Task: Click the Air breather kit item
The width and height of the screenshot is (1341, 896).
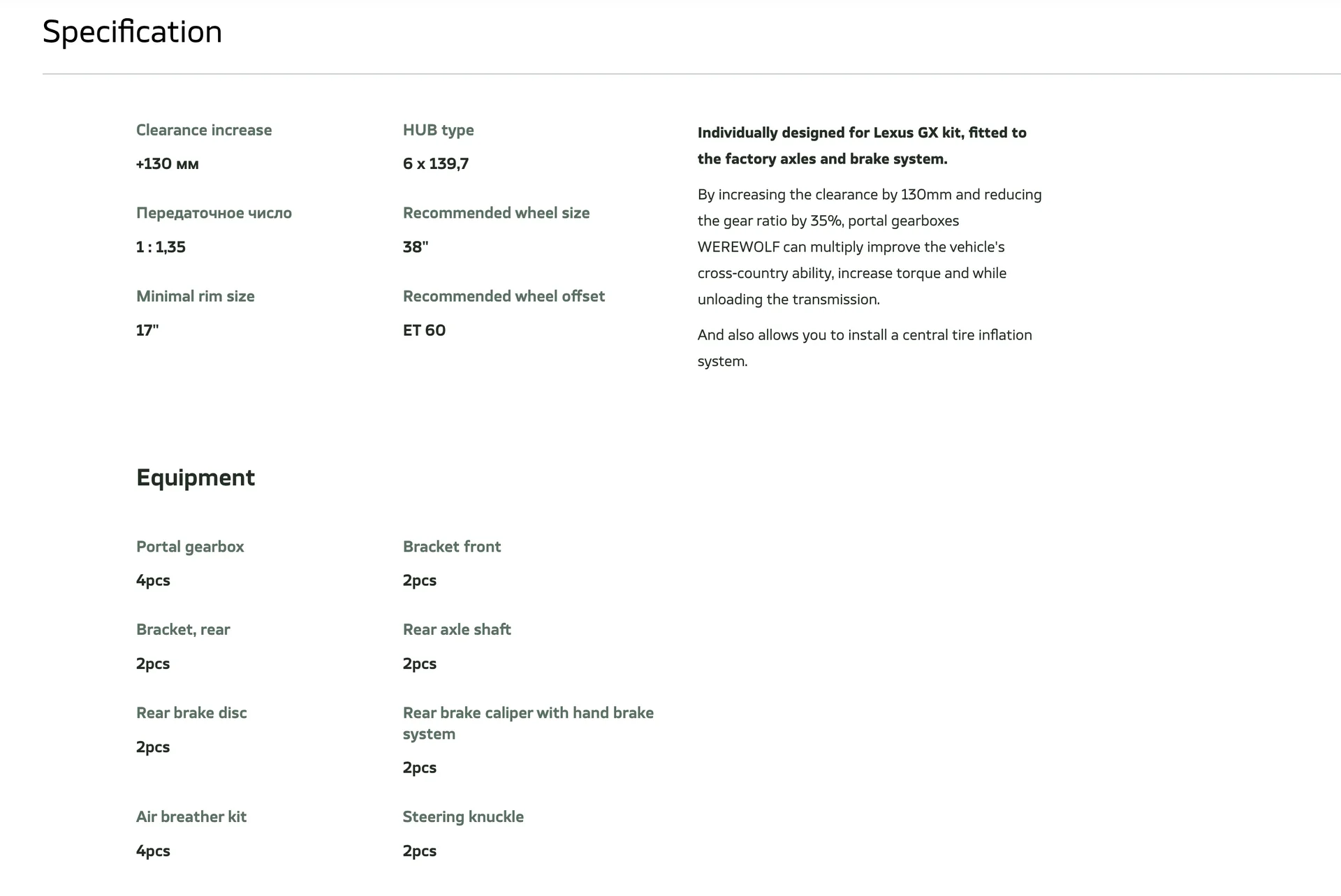Action: [191, 817]
